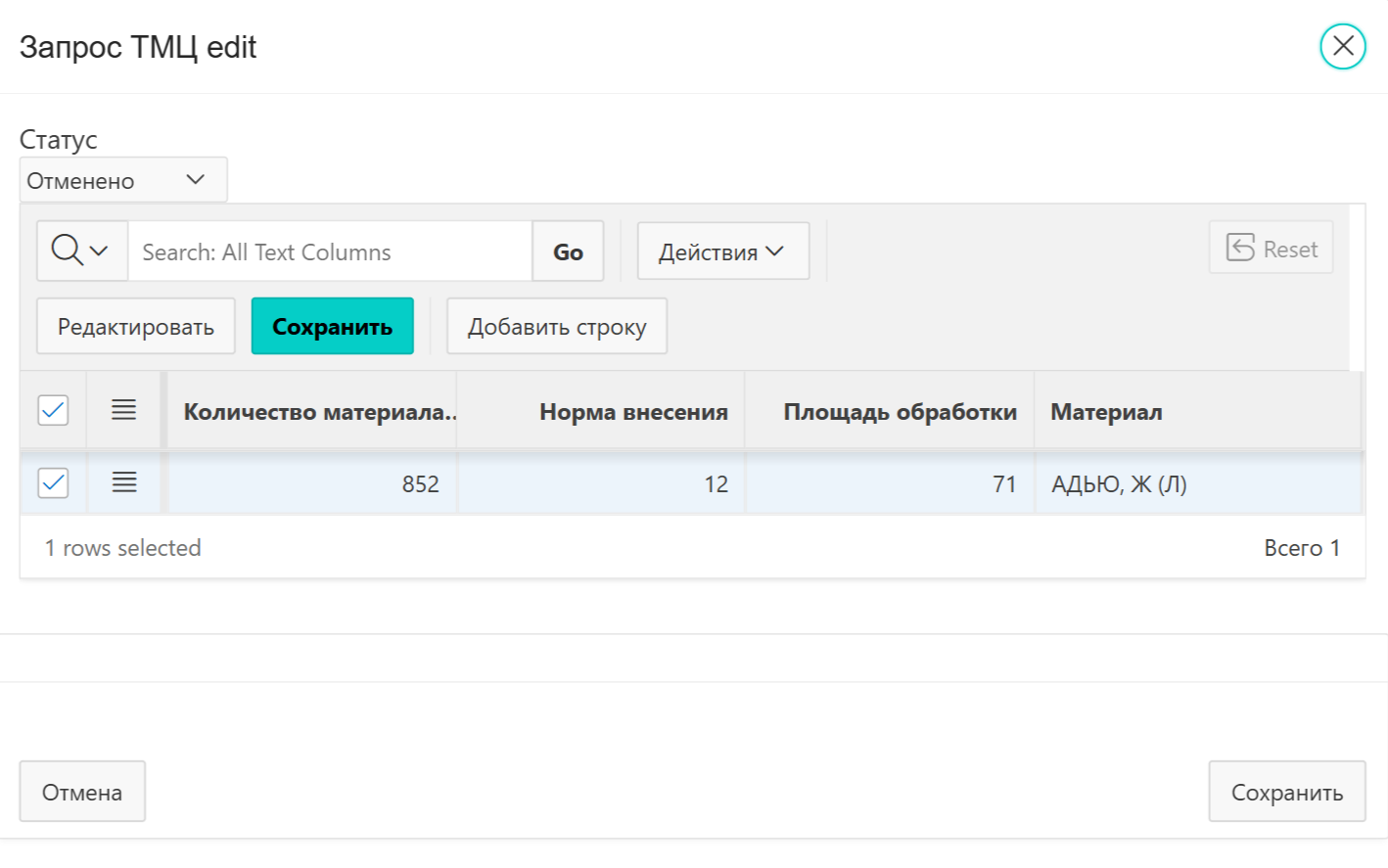Click the Материал cell АДЬЮ, Ж (Л)
The width and height of the screenshot is (1388, 868).
(x=1119, y=484)
